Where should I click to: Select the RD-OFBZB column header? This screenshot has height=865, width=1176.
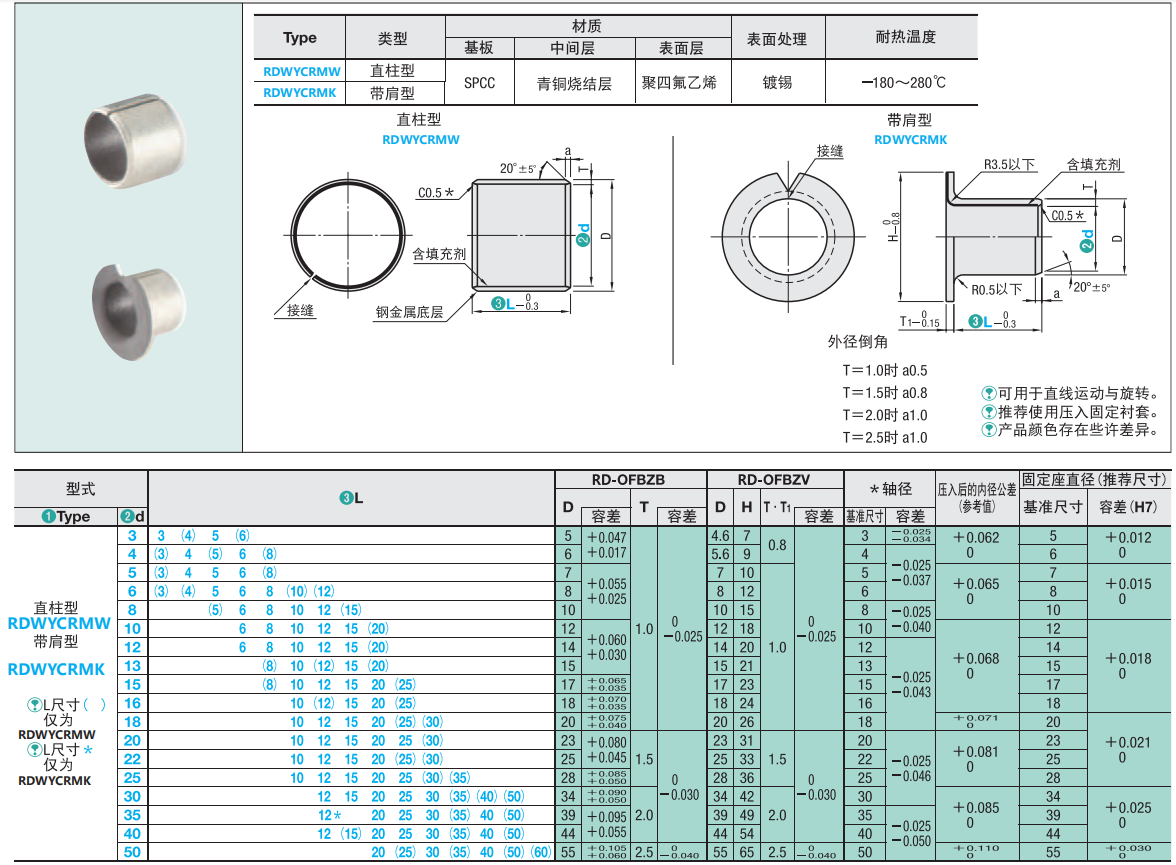coord(628,480)
